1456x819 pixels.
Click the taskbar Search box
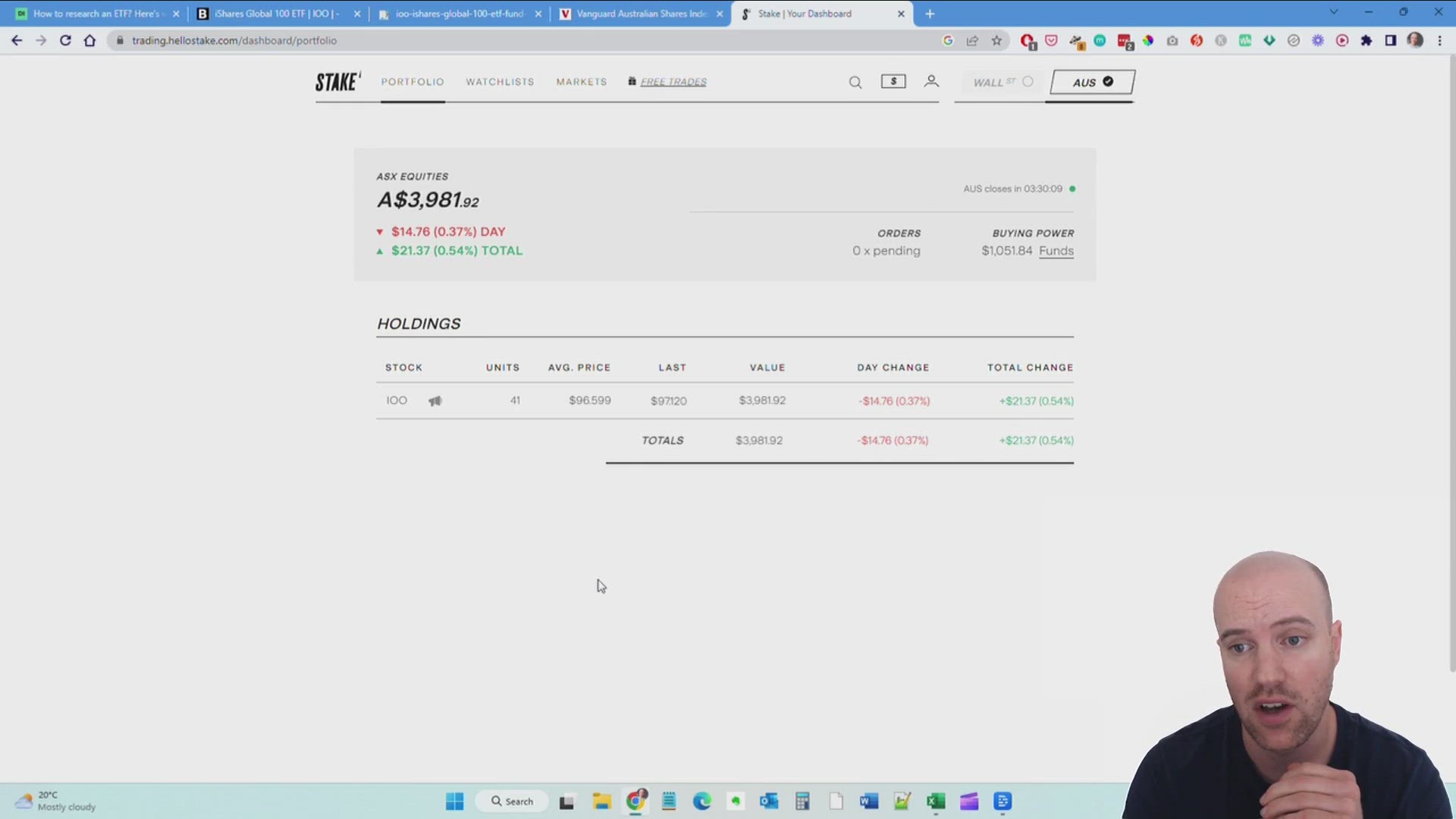click(512, 802)
